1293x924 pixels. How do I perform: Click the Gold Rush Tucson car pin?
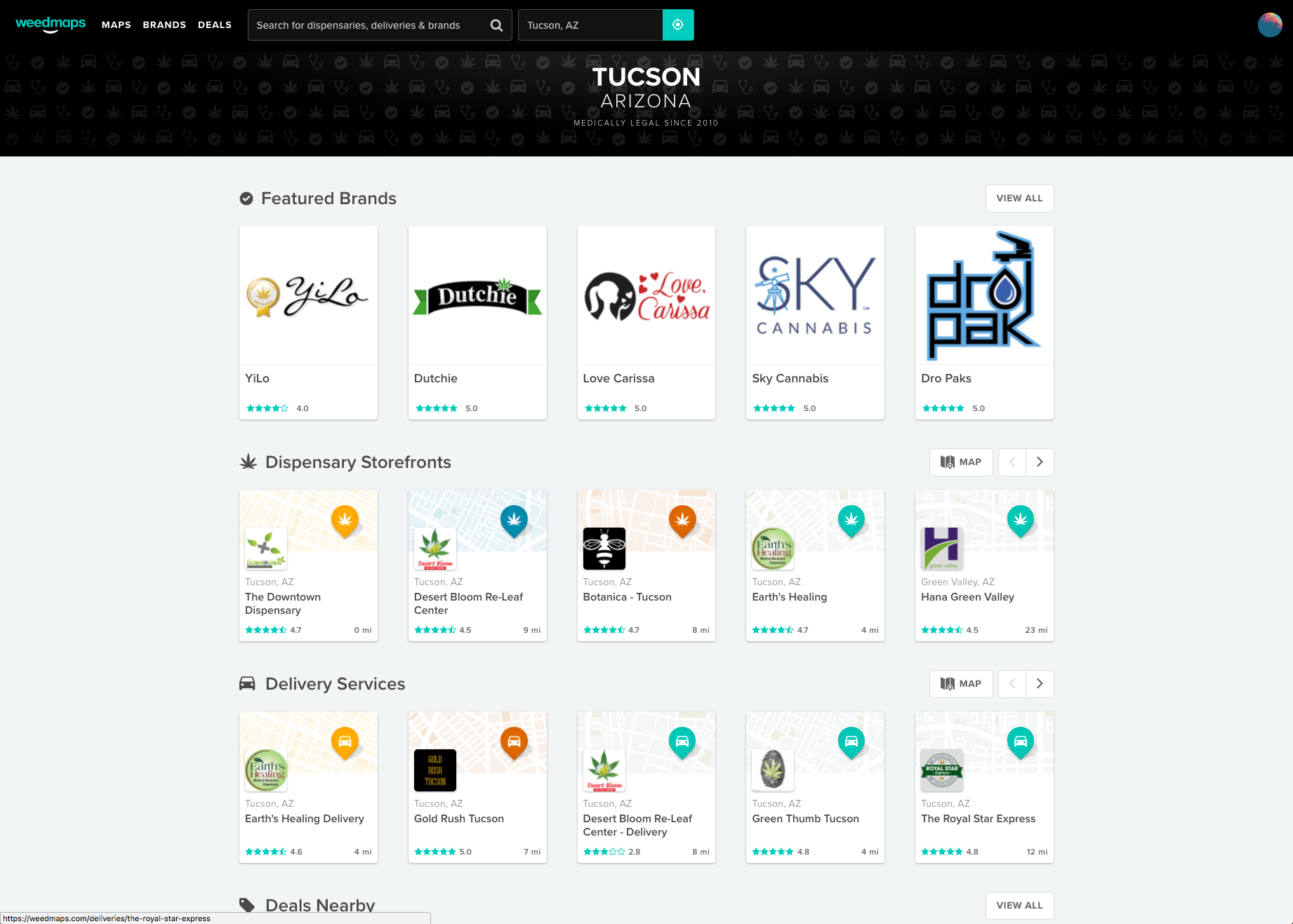(514, 743)
